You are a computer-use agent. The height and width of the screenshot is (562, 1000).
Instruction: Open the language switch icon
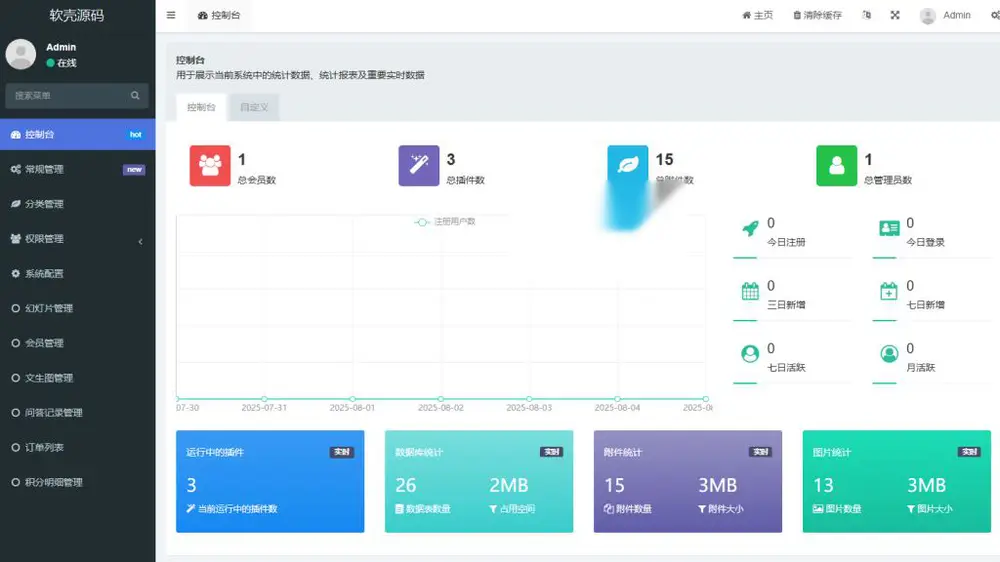click(866, 15)
